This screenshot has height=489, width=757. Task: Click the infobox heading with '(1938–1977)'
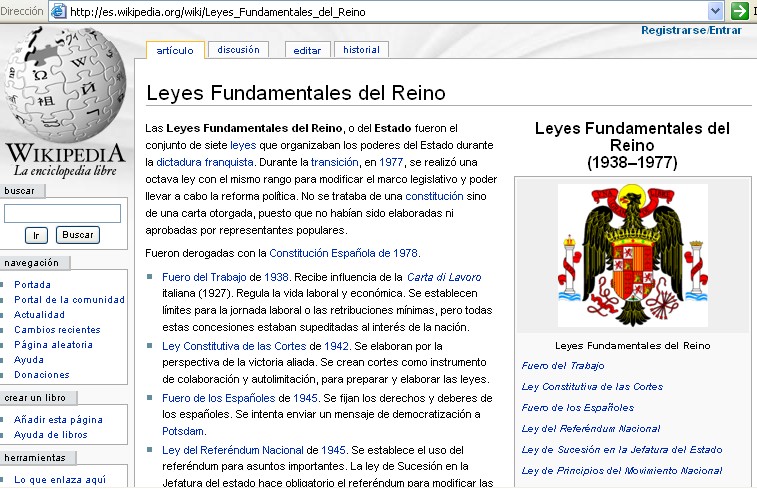632,145
